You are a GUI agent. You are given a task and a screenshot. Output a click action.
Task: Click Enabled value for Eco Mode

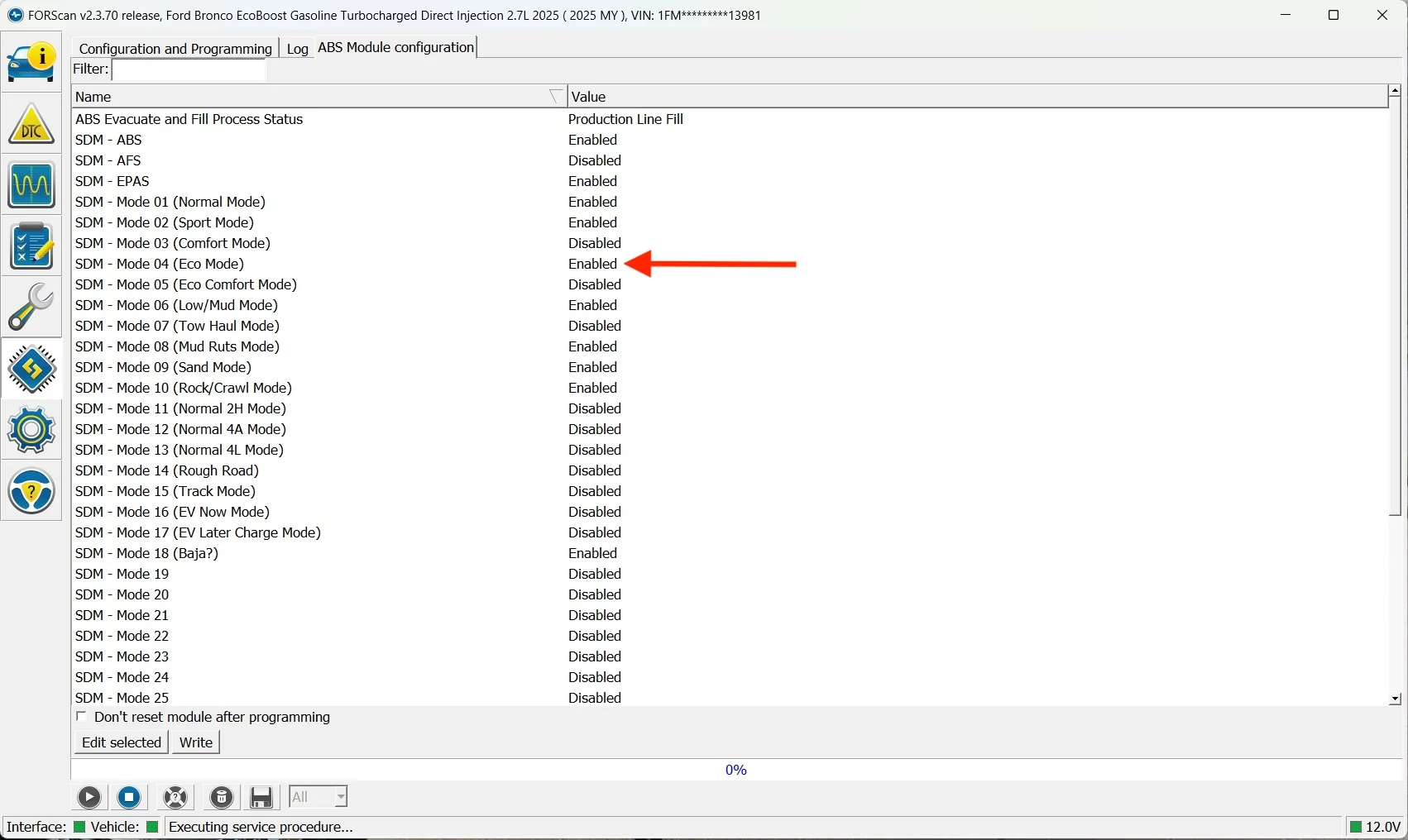[593, 264]
